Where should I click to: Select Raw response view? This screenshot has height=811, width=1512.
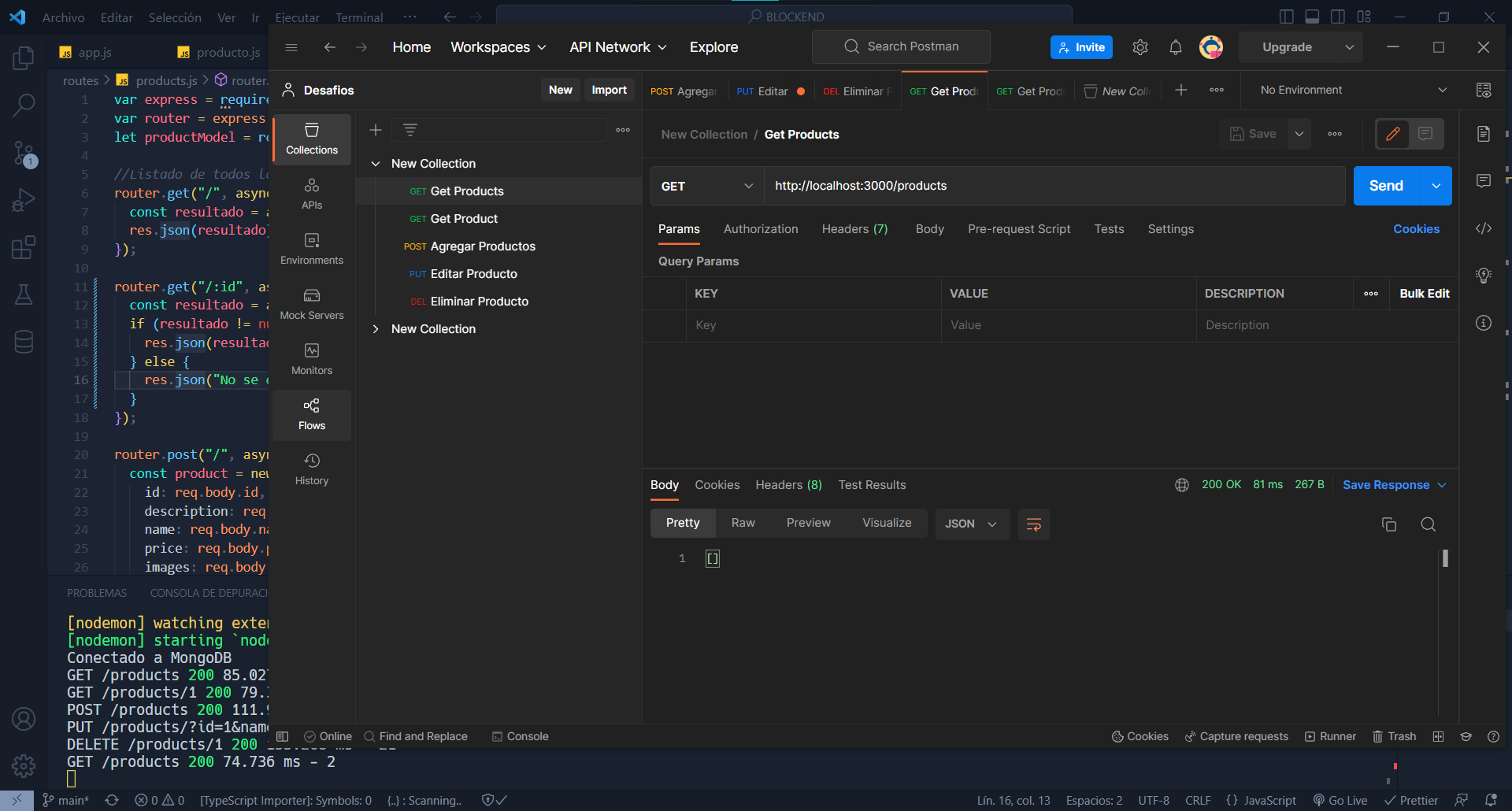[743, 524]
